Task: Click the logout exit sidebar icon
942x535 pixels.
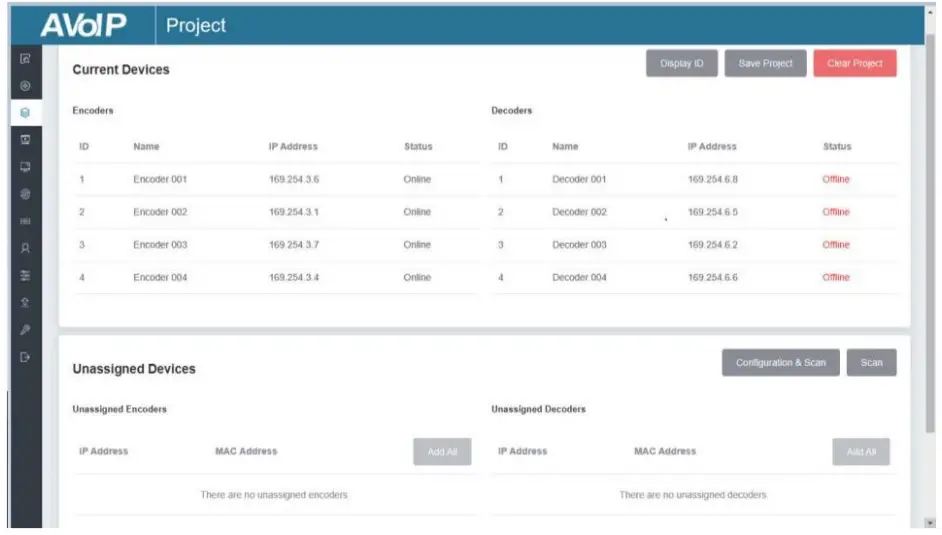Action: (25, 357)
